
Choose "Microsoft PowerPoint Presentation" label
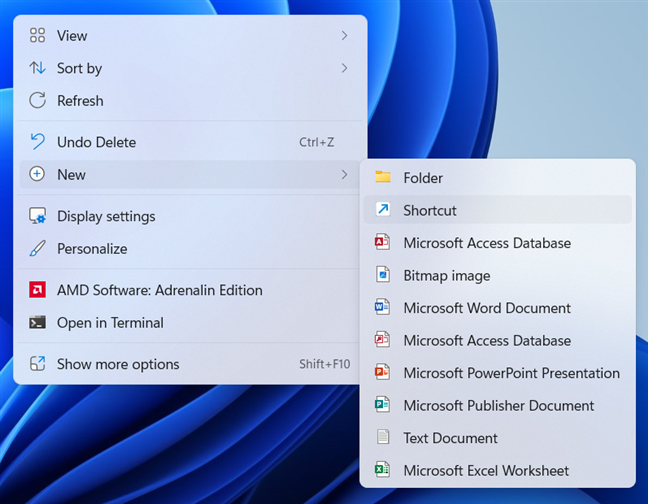pos(512,373)
